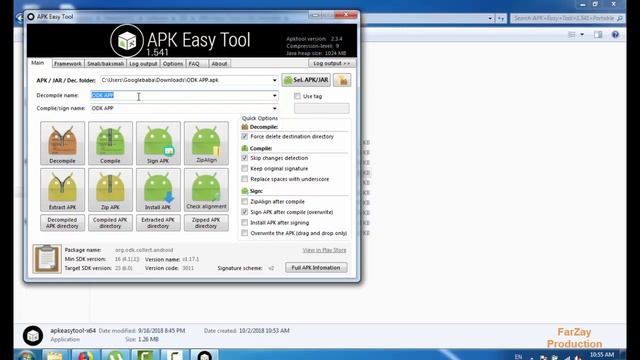Click the apkeasytool-x64 file icon in details pane
640x360 pixels.
point(33,336)
